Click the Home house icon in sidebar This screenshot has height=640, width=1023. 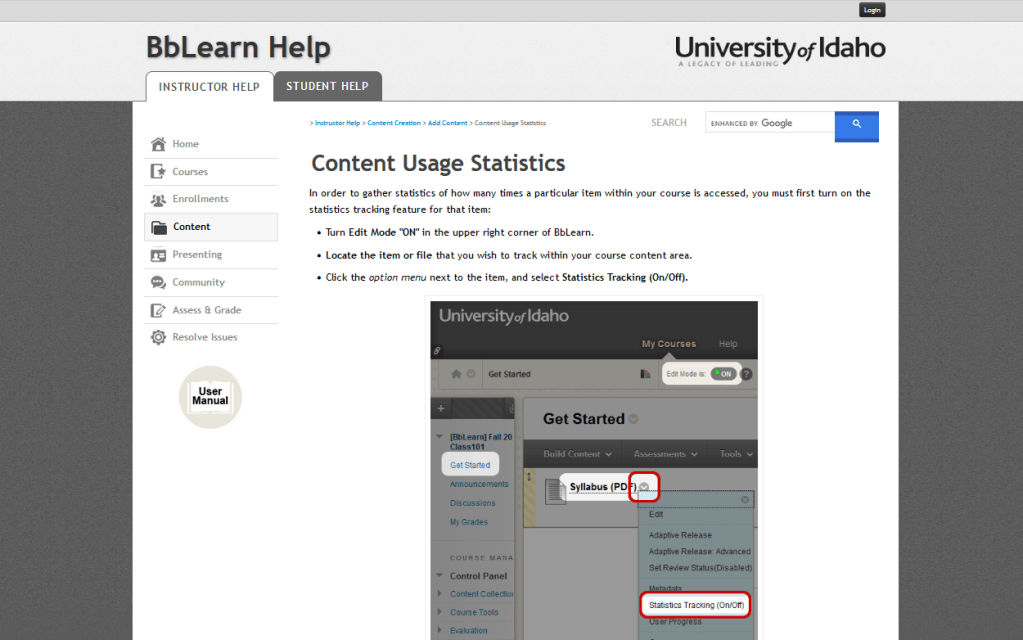tap(158, 144)
